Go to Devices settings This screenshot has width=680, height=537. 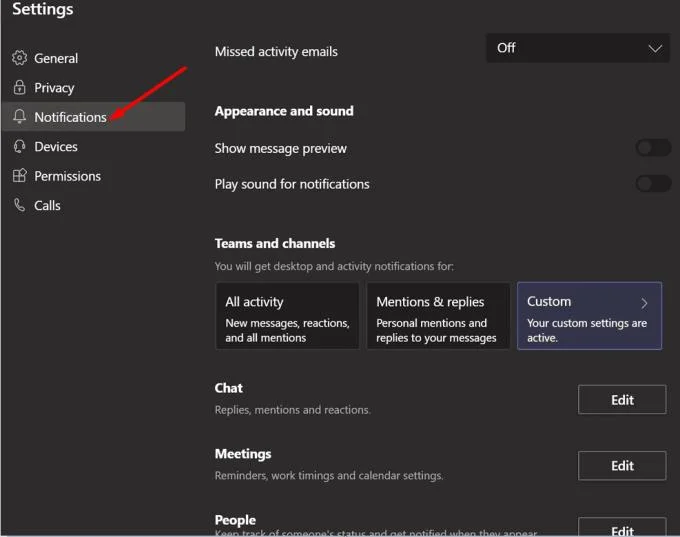point(93,147)
